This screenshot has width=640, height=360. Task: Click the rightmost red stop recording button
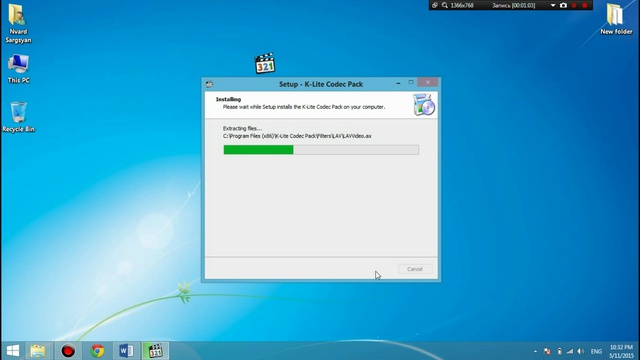[x=584, y=5]
